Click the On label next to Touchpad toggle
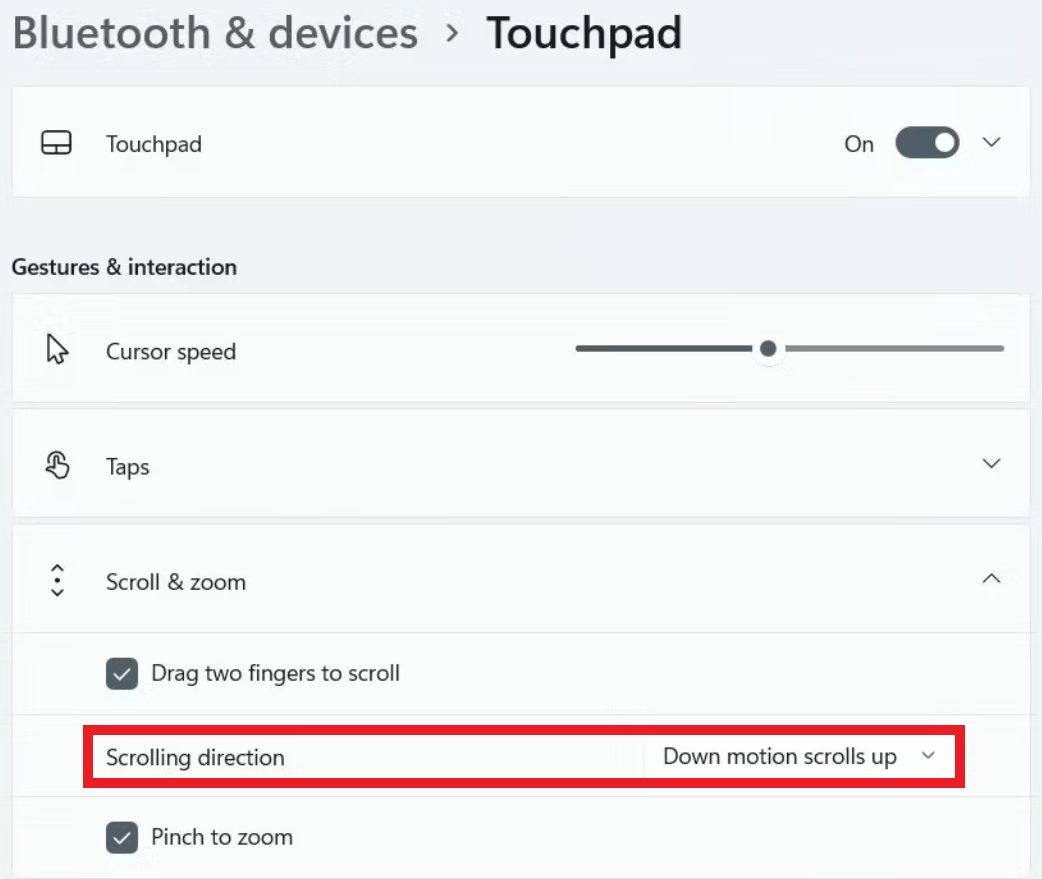 tap(858, 144)
